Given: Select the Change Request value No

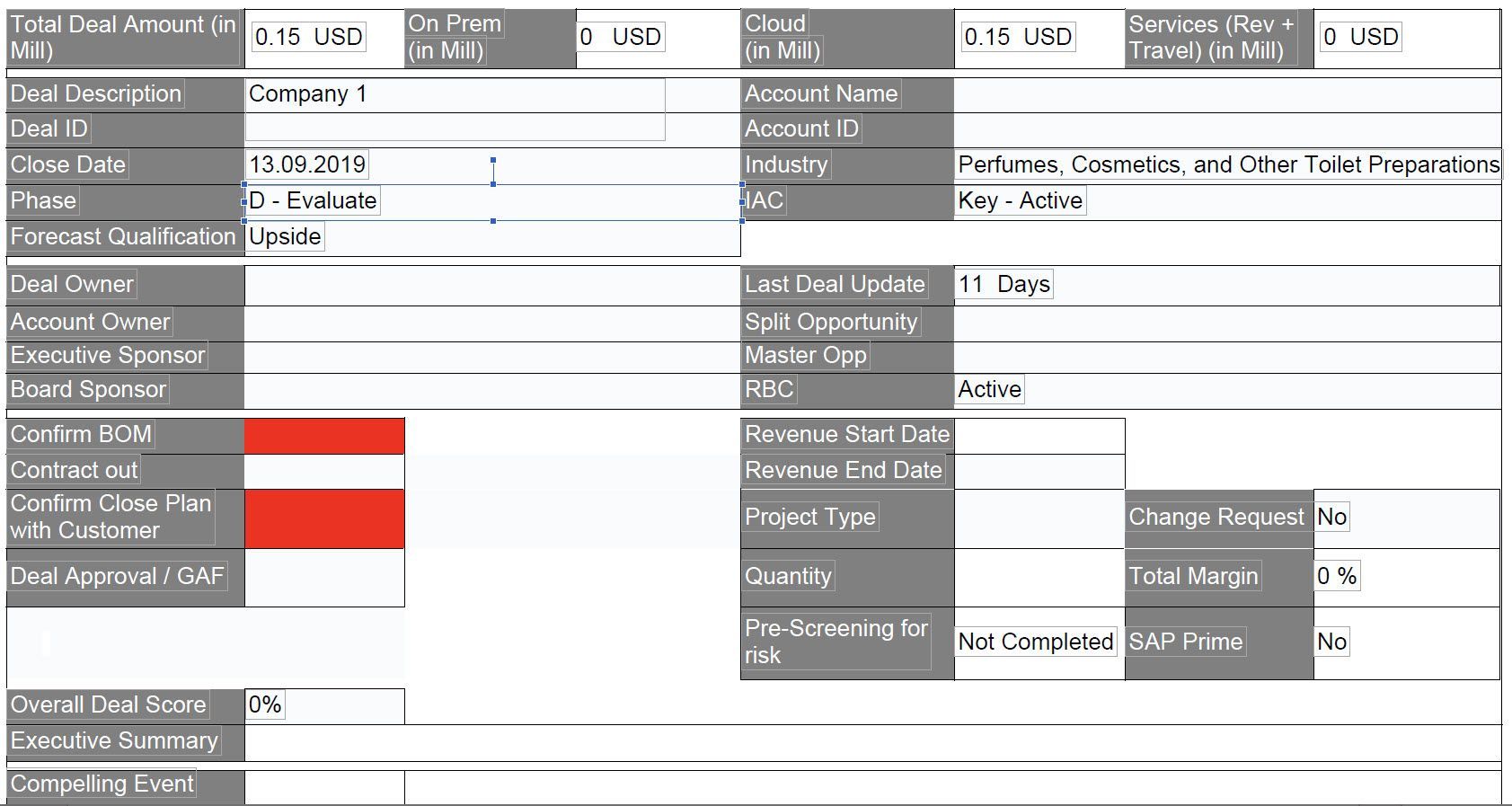Looking at the screenshot, I should coord(1332,517).
